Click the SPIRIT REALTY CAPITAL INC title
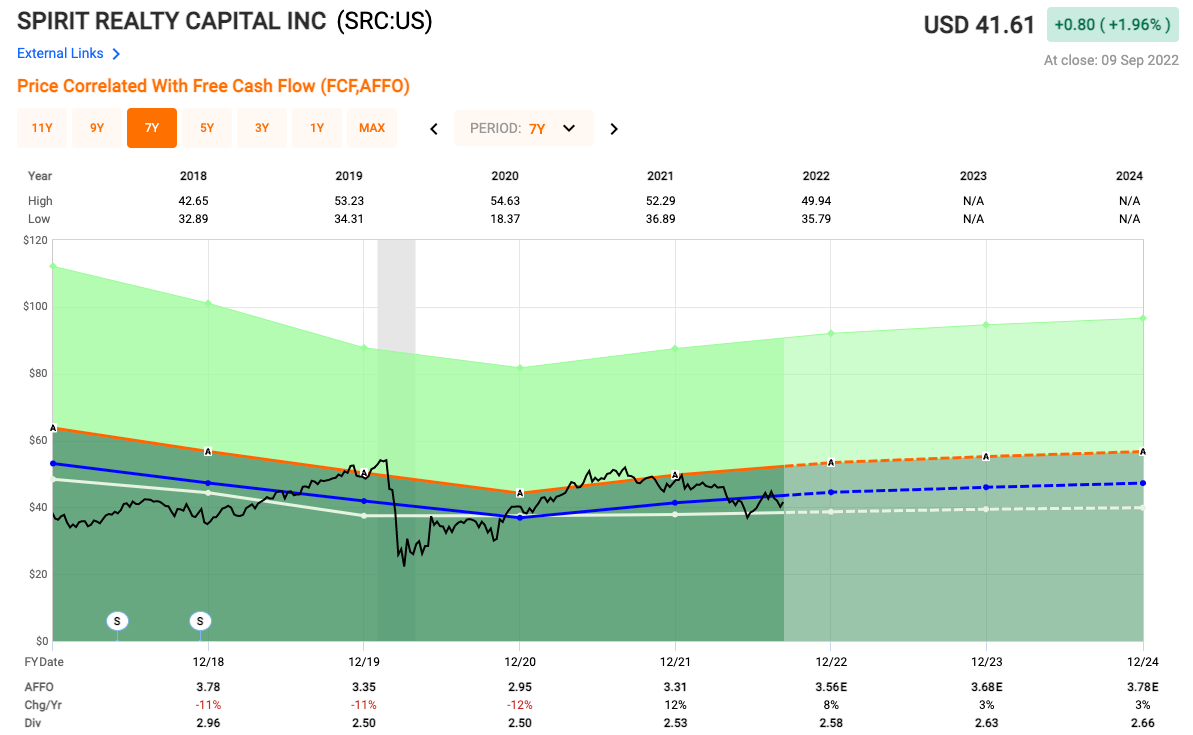1193x735 pixels. coord(172,21)
